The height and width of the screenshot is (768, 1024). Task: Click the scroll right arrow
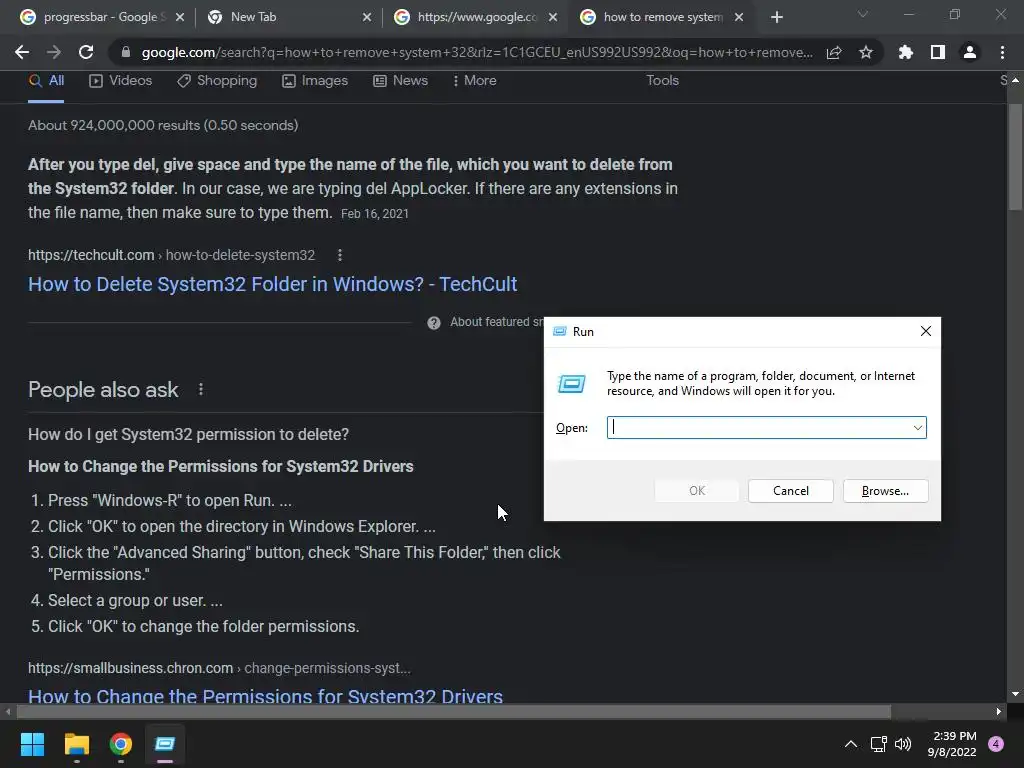click(999, 712)
